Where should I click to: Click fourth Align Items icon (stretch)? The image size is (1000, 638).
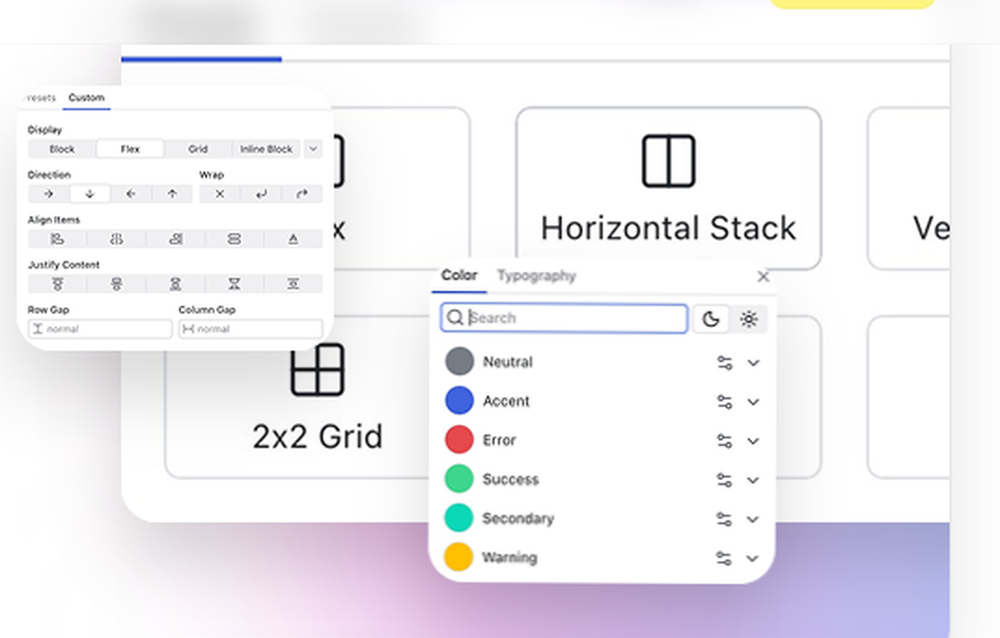(234, 239)
